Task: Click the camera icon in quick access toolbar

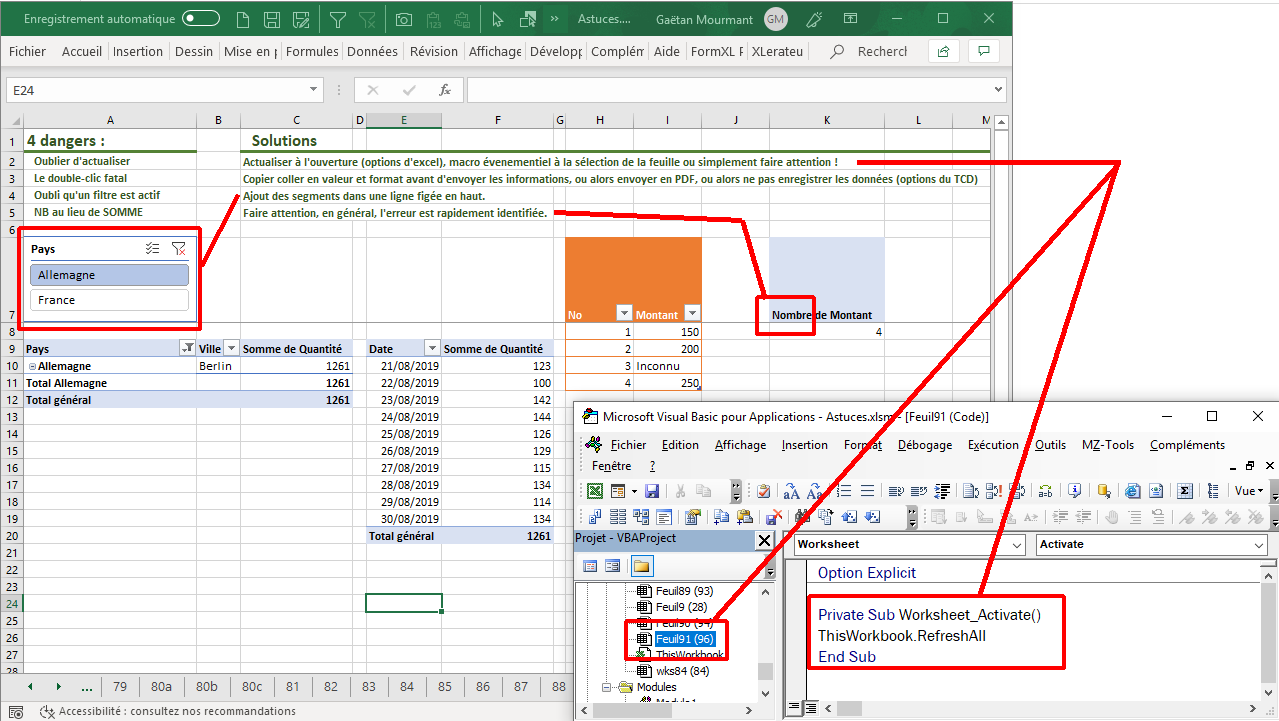Action: coord(403,19)
